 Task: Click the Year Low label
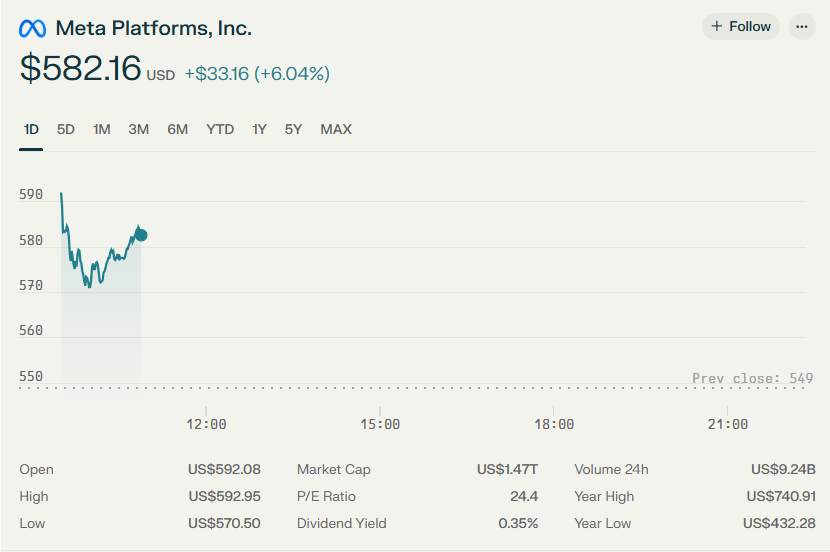pyautogui.click(x=602, y=523)
